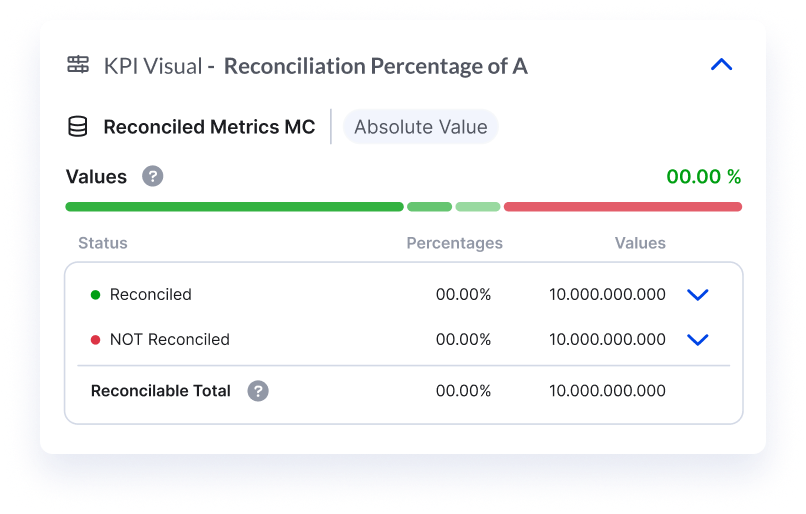Screen dimensions: 806x514
Task: Click the help icon beside Reconcilable Total
Action: 258,391
